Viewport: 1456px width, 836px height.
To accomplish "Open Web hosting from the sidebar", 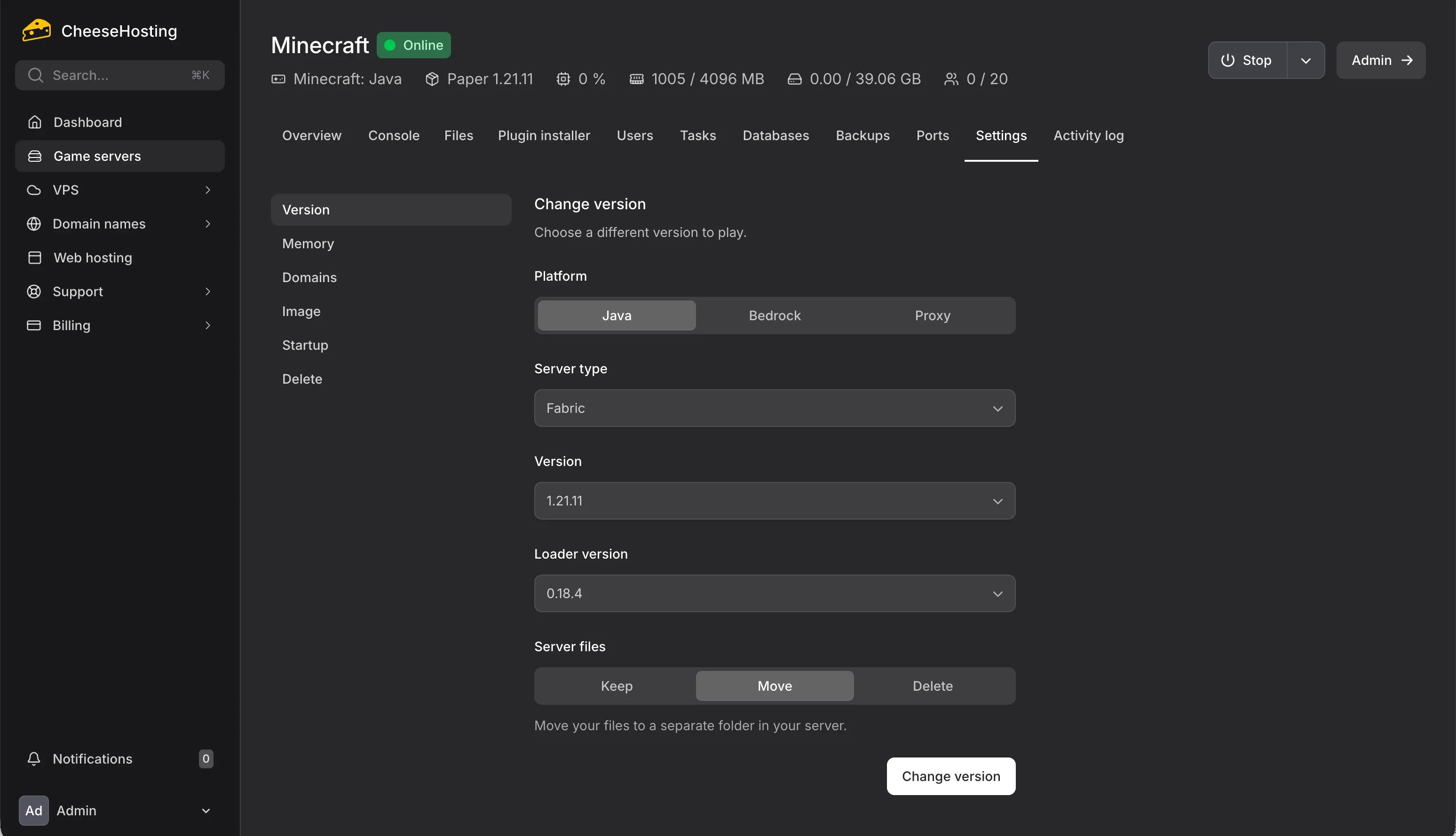I will point(93,257).
